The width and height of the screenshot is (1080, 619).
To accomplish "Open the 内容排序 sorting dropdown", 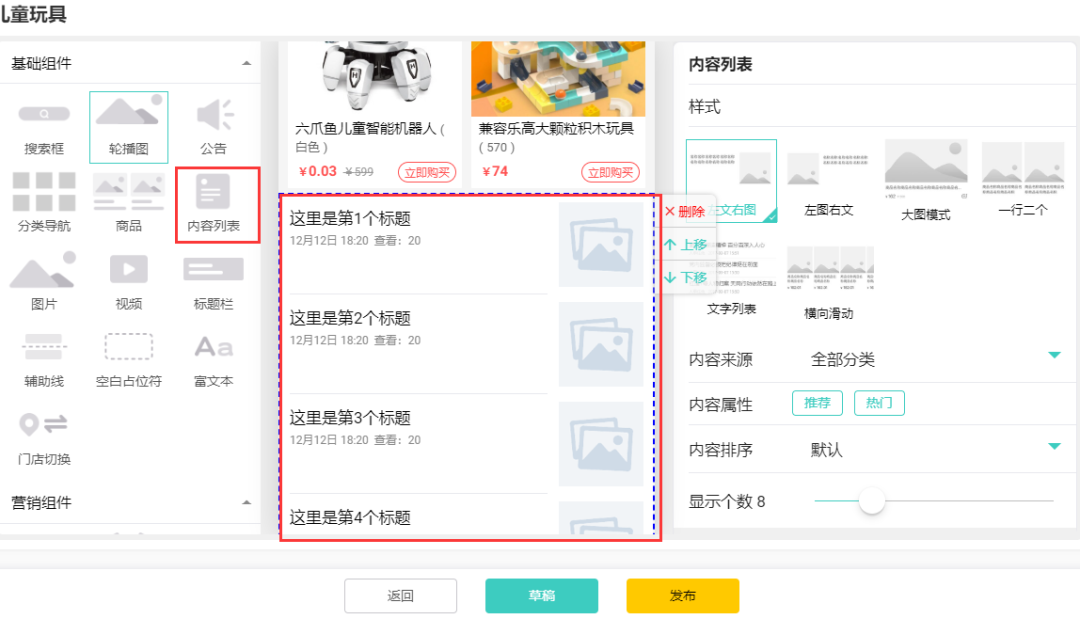I will (x=1053, y=450).
